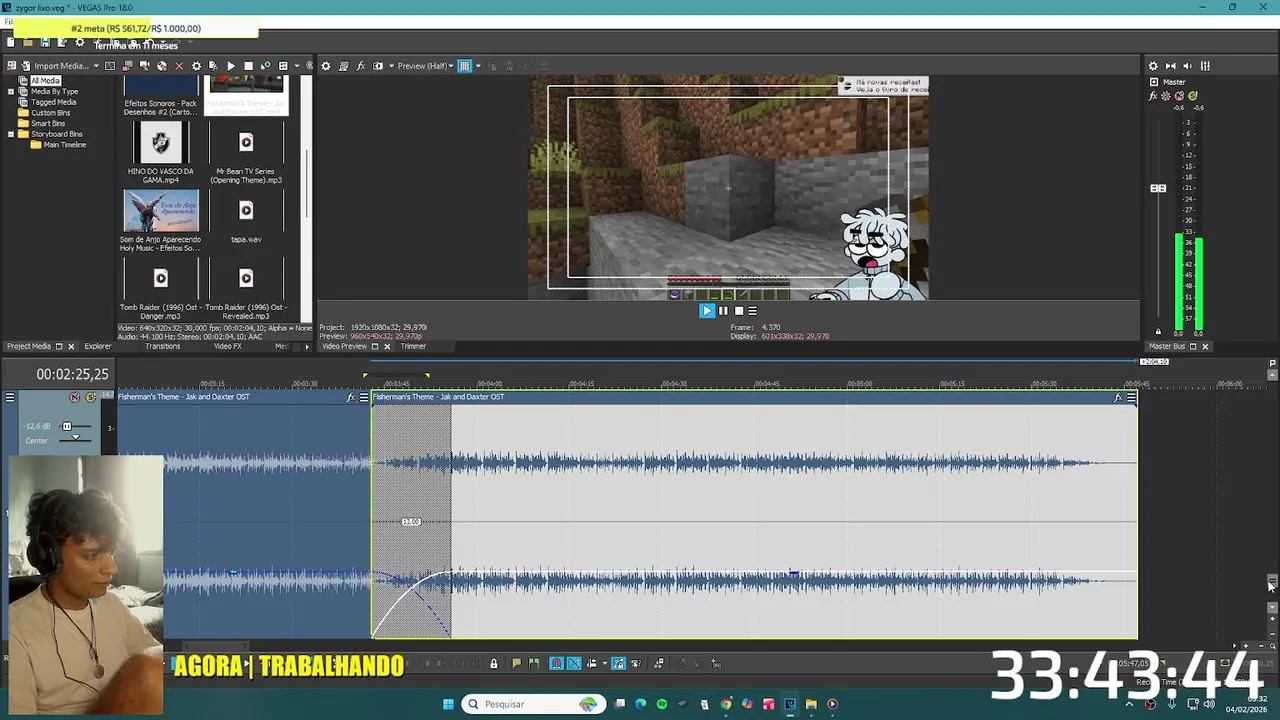Image resolution: width=1280 pixels, height=720 pixels.
Task: Select the Som de Anjo Aparecendo thumbnail
Action: click(161, 211)
